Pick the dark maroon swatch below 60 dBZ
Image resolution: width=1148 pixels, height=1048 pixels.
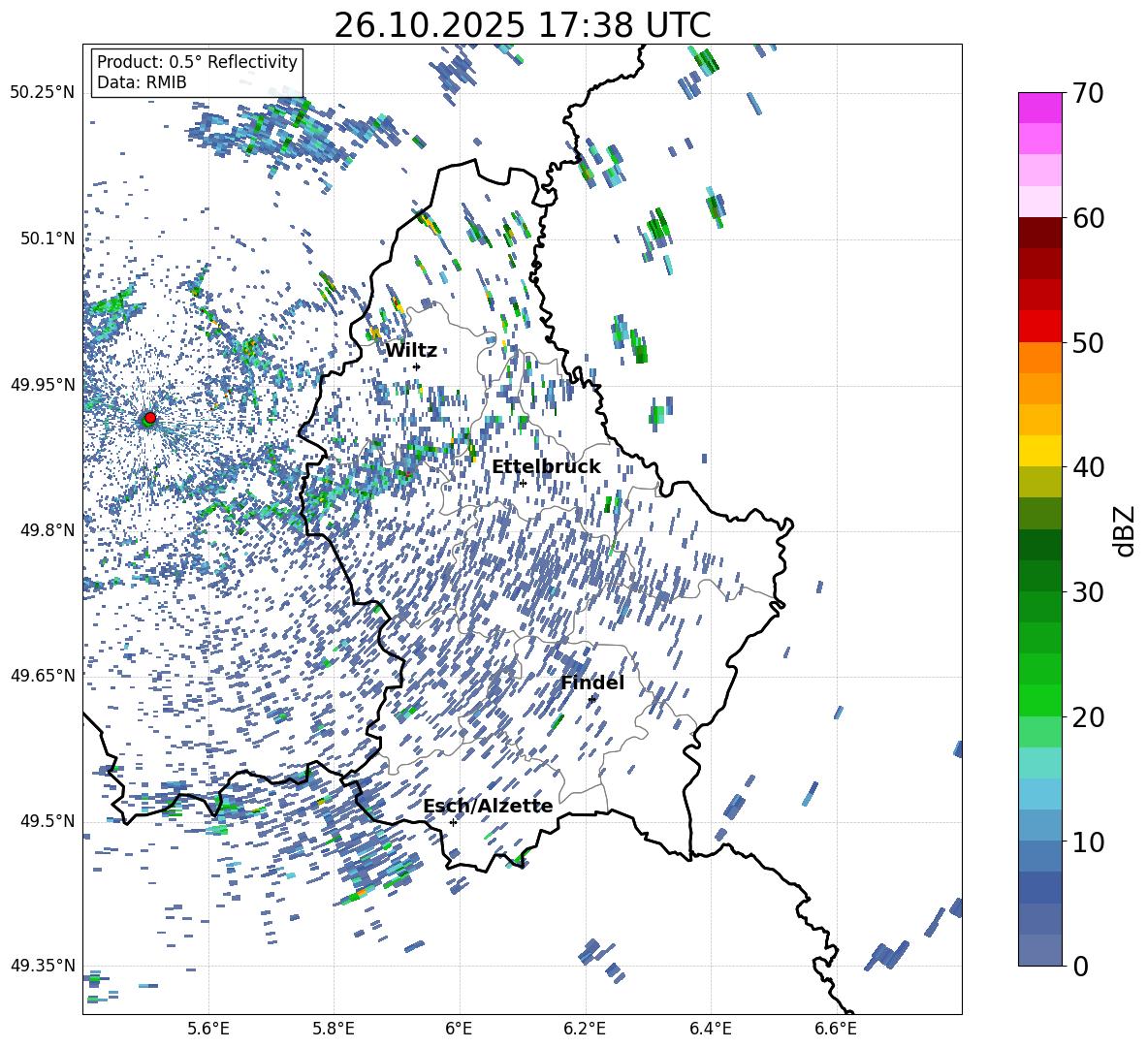click(1040, 233)
